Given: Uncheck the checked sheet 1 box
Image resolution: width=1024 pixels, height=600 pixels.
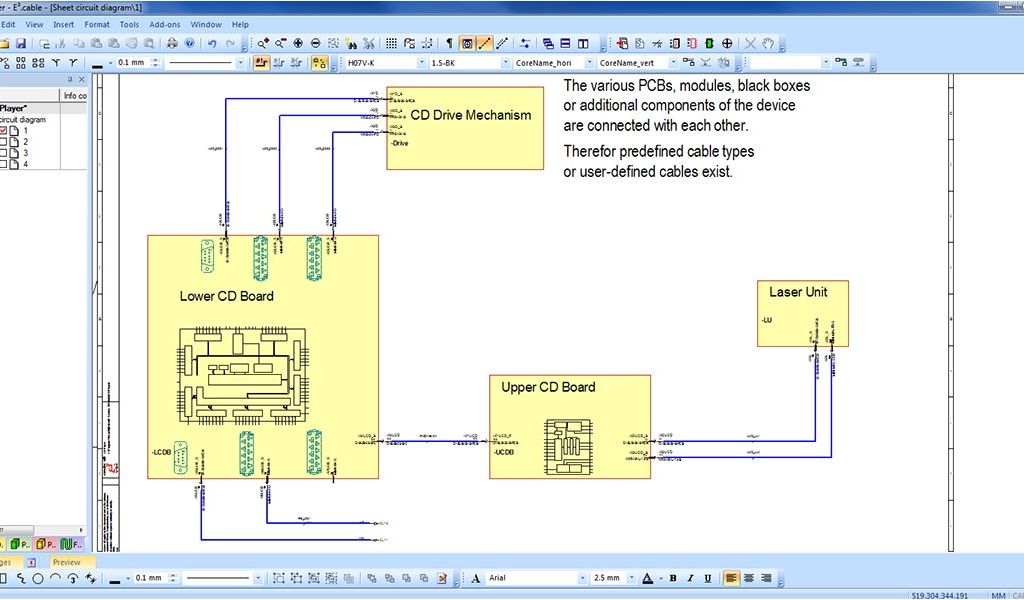Looking at the screenshot, I should pos(4,131).
